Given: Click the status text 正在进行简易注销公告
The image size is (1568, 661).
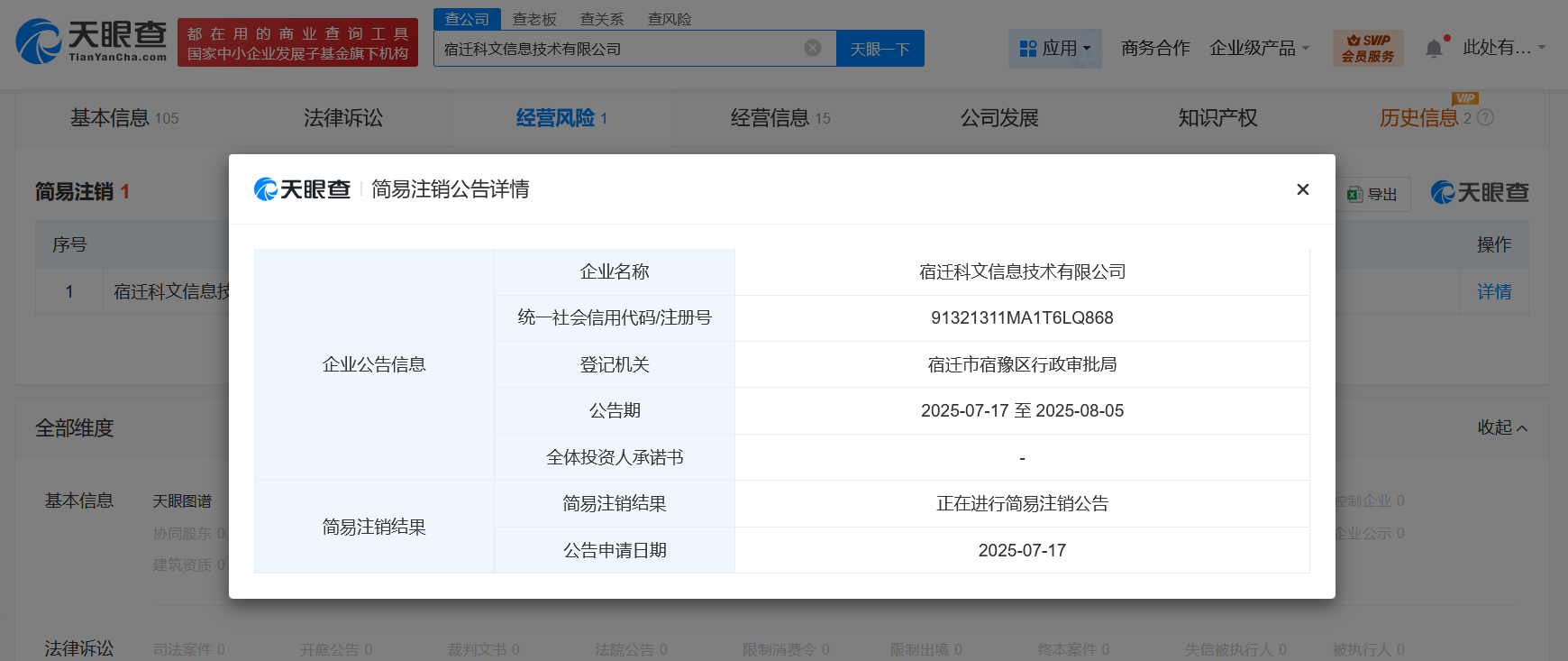Looking at the screenshot, I should [x=1022, y=503].
